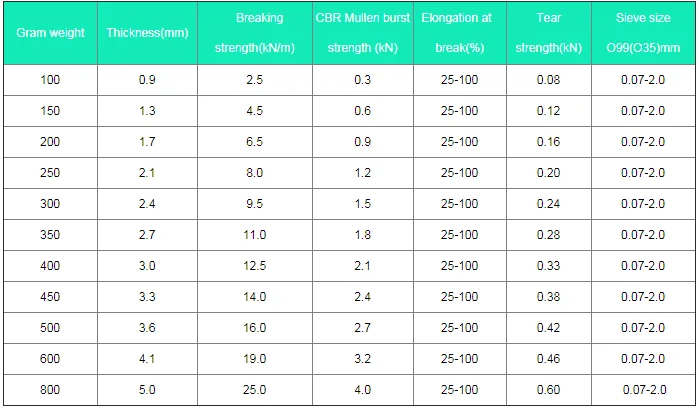The image size is (699, 408).
Task: Select the gram weight 250 cell
Action: pos(50,173)
